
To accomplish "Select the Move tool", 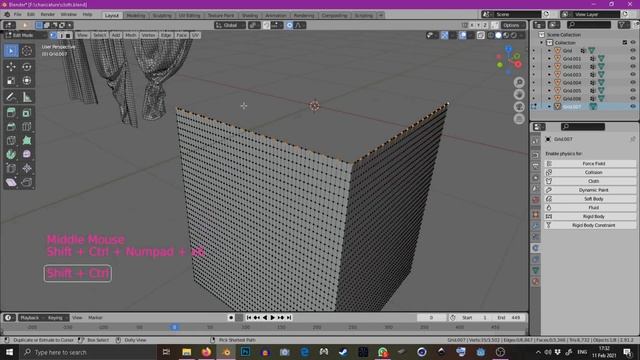I will 11,67.
